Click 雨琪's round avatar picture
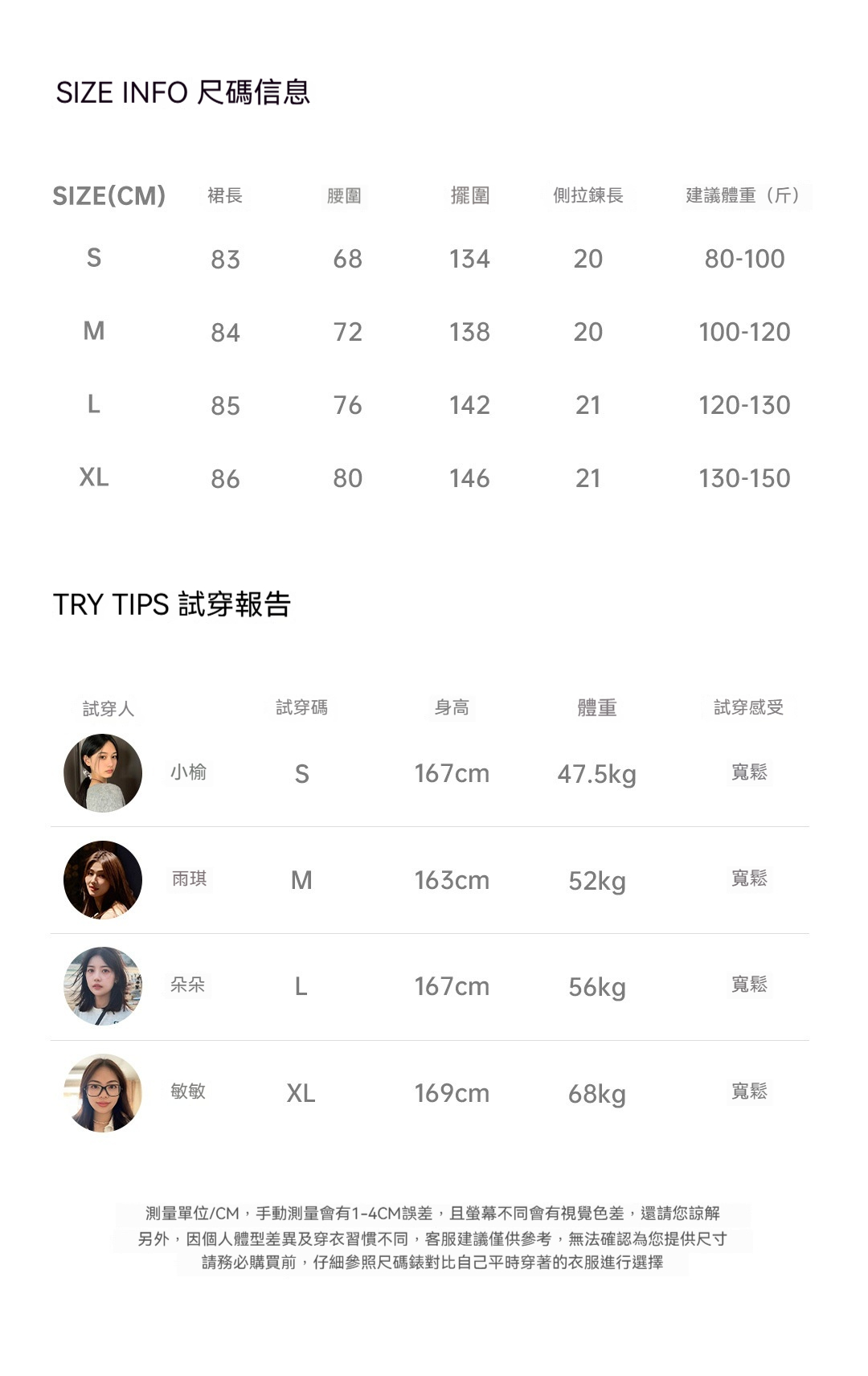The image size is (868, 1376). (103, 879)
